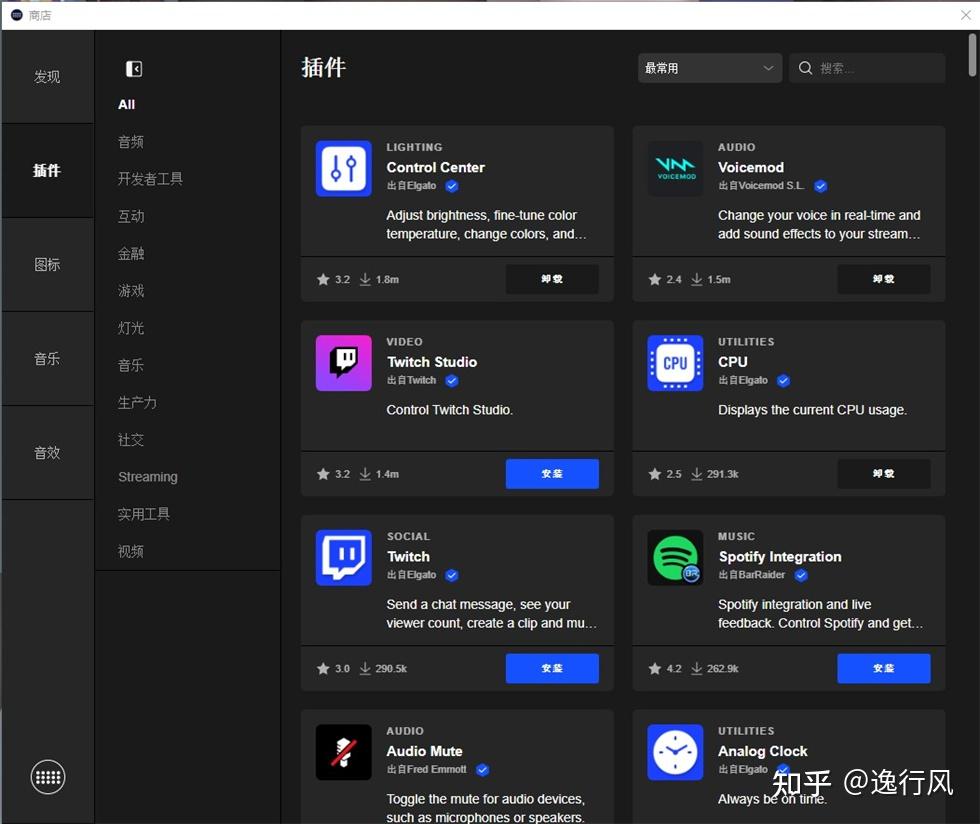Open the Audio Mute plugin icon
The image size is (980, 824).
343,751
